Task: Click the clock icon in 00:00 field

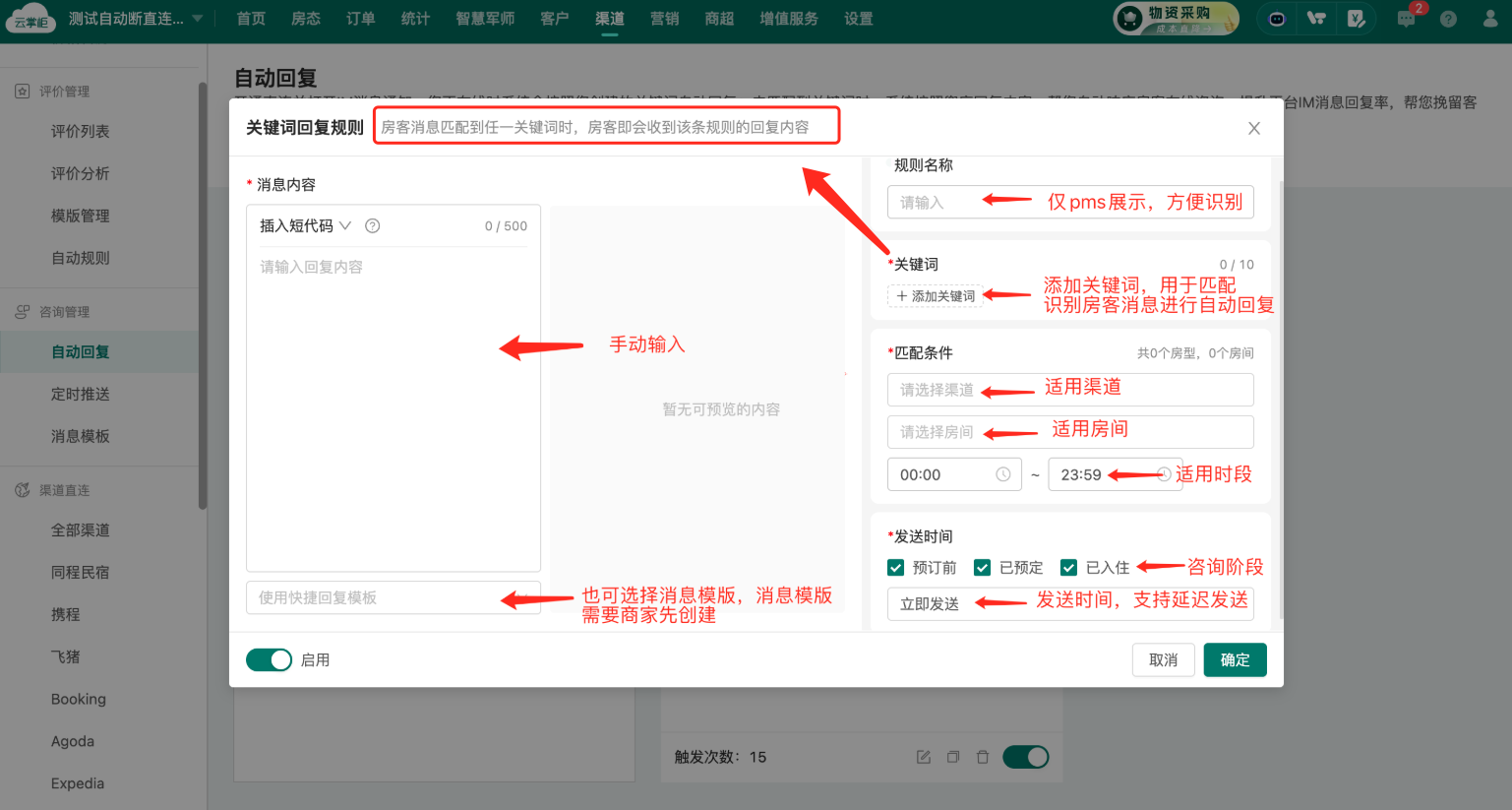Action: click(1002, 474)
